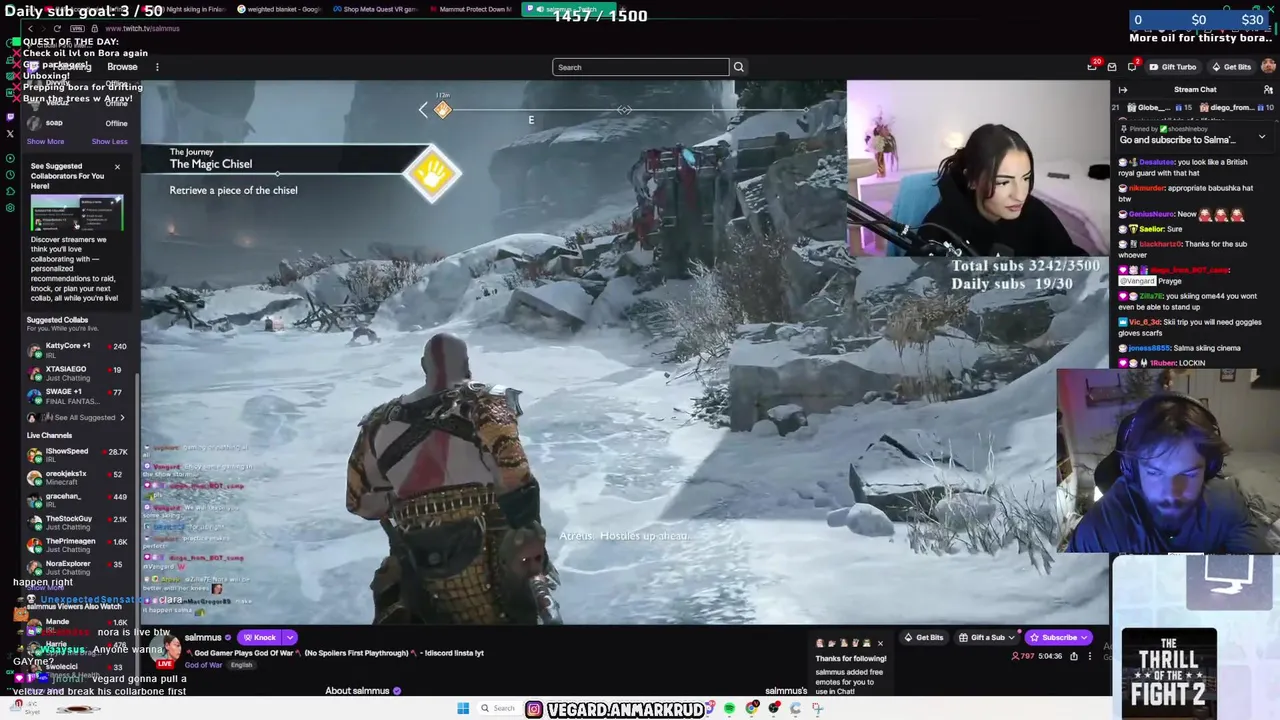Open the Twitch whispers inbox envelope icon
The height and width of the screenshot is (720, 1280).
[1112, 67]
